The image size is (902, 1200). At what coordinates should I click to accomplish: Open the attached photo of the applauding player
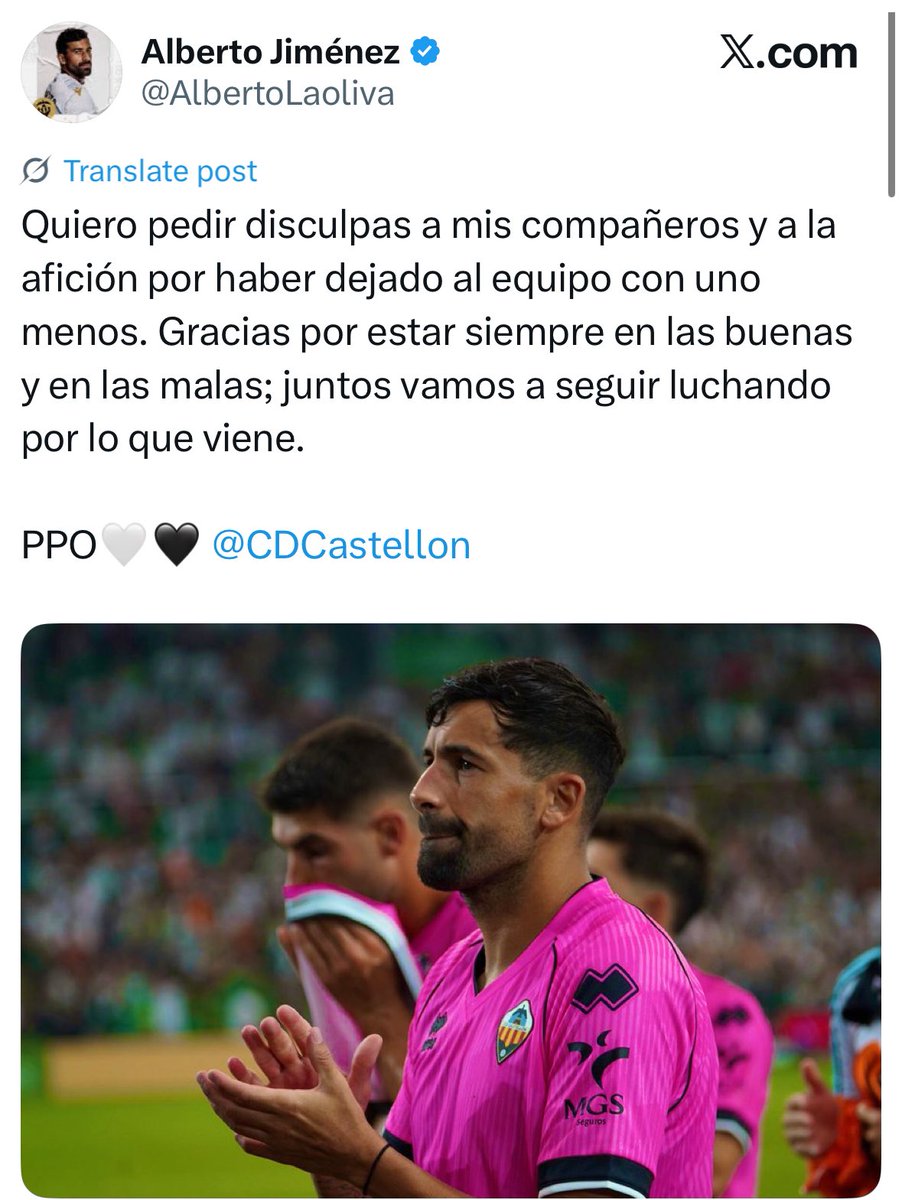pyautogui.click(x=451, y=910)
